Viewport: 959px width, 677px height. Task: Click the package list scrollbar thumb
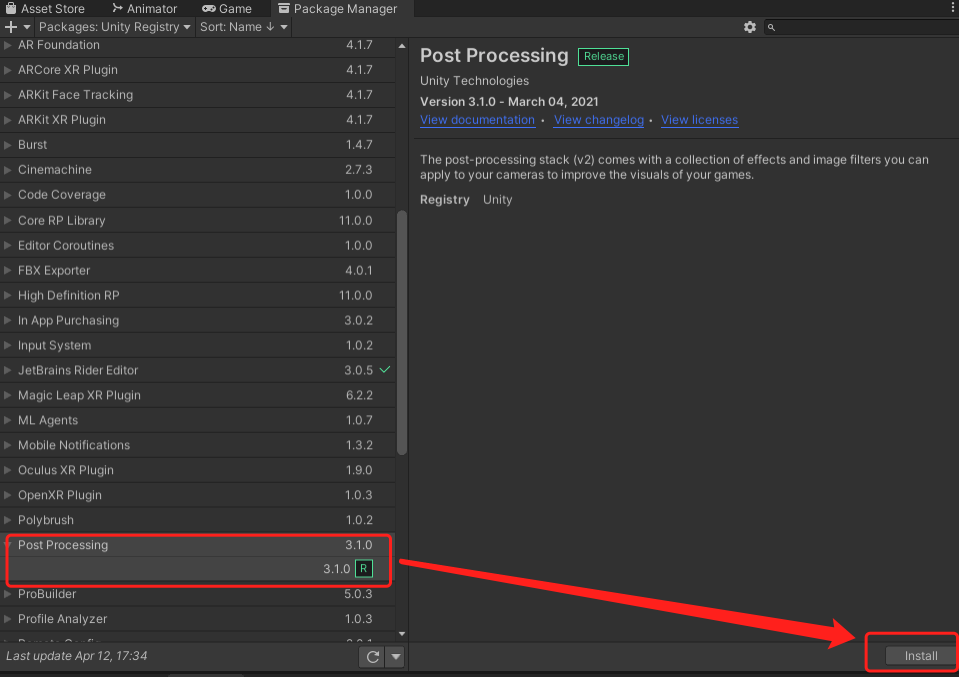[x=402, y=333]
